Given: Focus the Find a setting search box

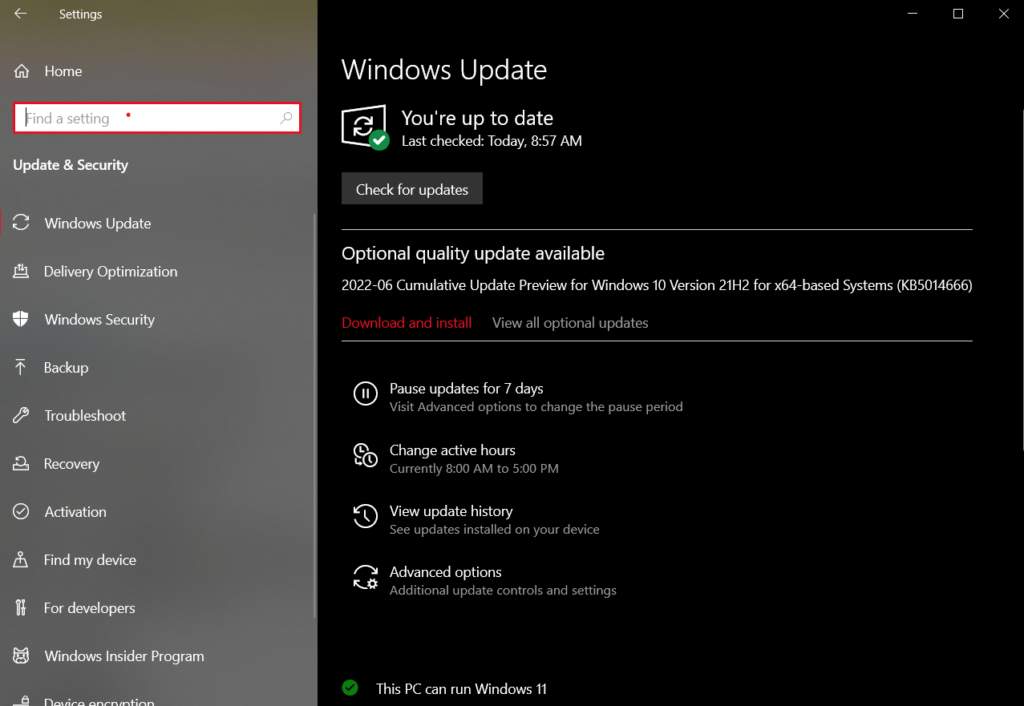Looking at the screenshot, I should pos(157,118).
